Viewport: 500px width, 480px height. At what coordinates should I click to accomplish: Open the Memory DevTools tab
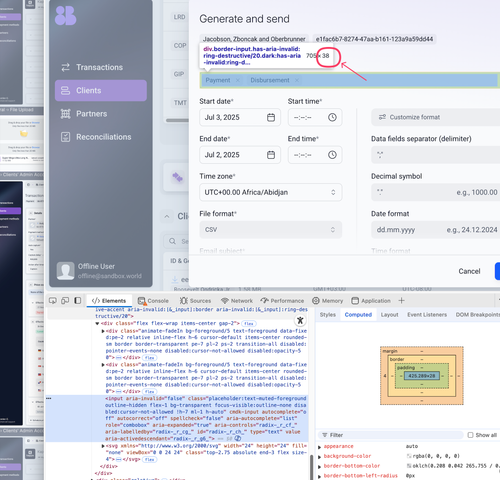point(327,301)
